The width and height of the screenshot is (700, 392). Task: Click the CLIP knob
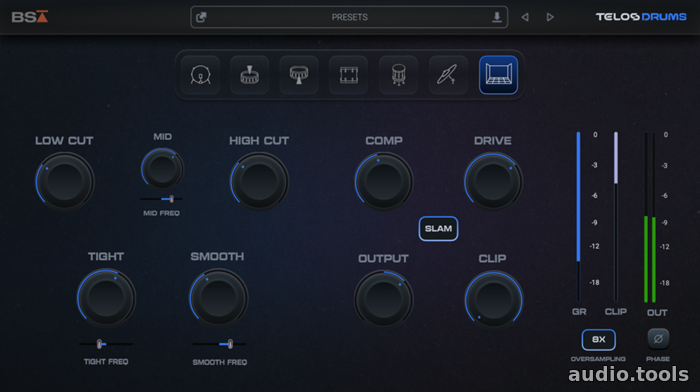coord(493,299)
